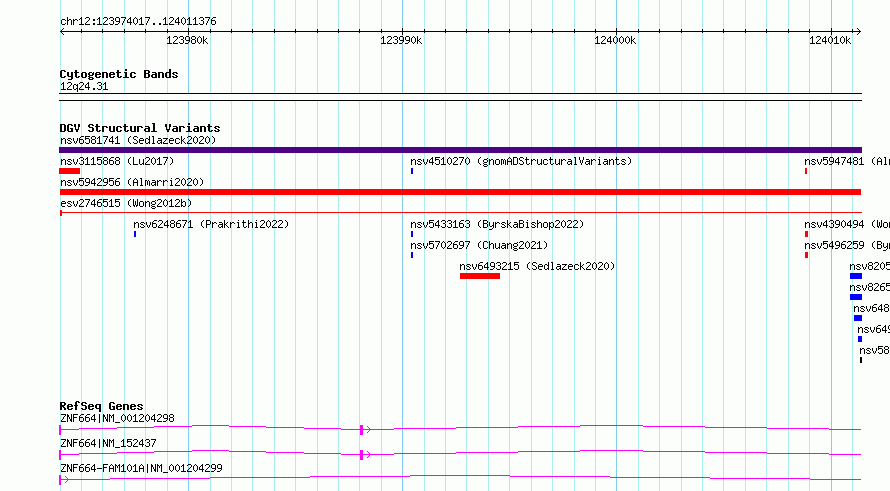Open the RefSeq Genes track heading
Screen dimensions: 890x491
click(x=101, y=406)
